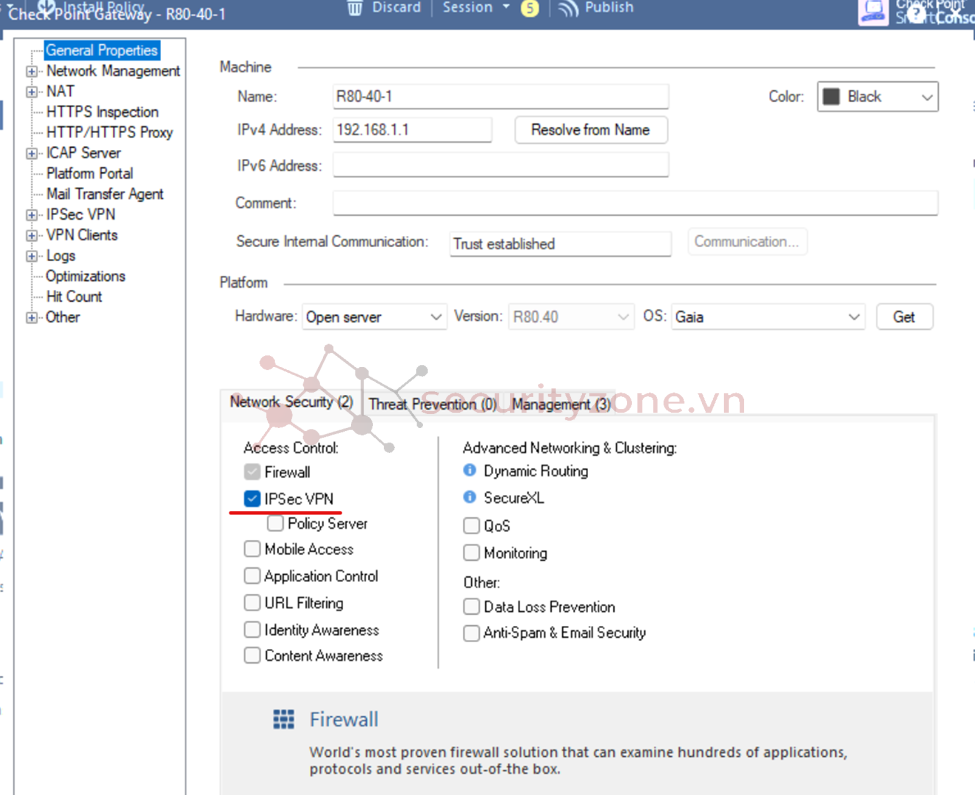Check the QoS checkbox
The height and width of the screenshot is (795, 975).
[471, 526]
